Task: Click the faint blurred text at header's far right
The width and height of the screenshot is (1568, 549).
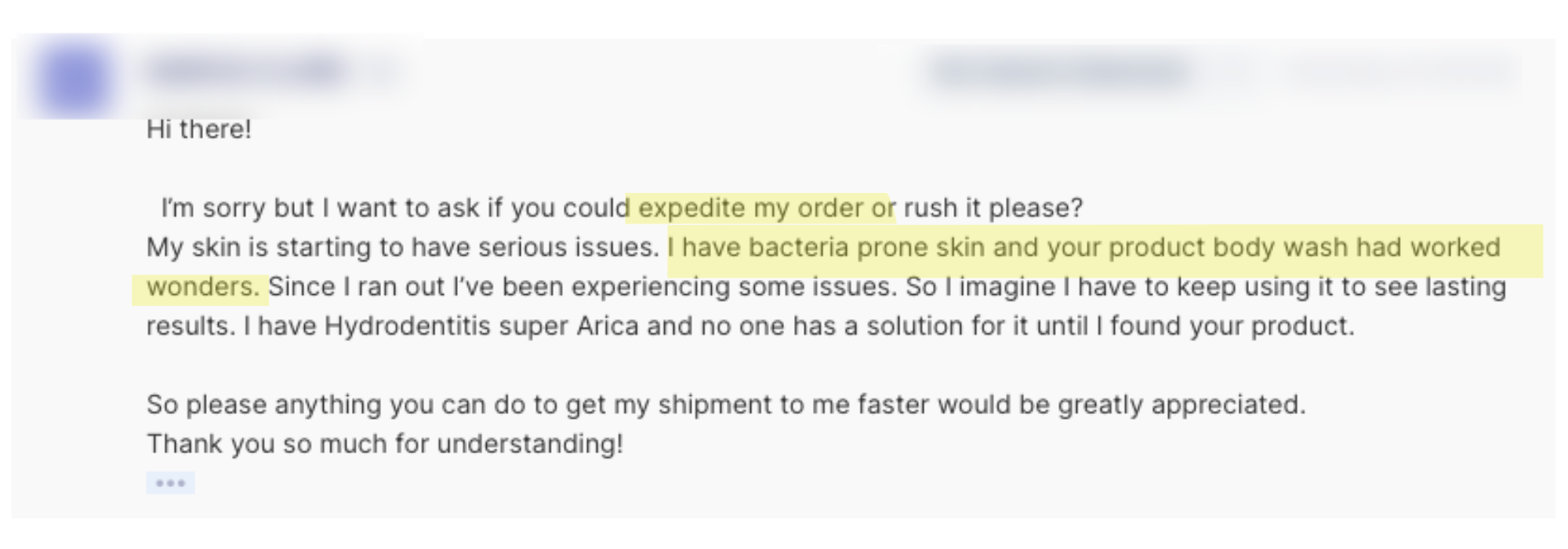Action: click(x=1403, y=72)
